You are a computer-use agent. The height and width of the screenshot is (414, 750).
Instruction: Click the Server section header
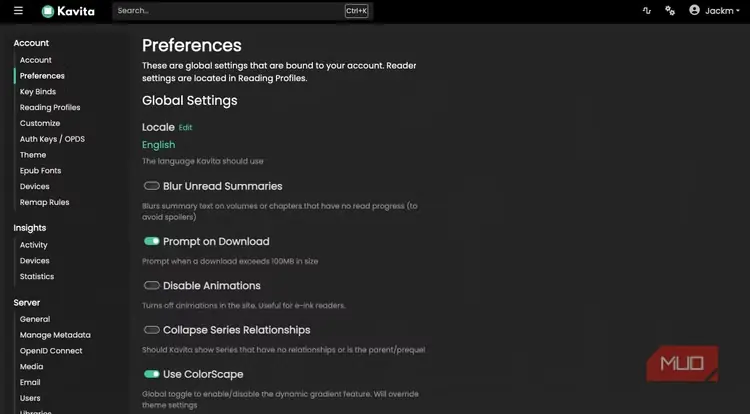coord(26,303)
